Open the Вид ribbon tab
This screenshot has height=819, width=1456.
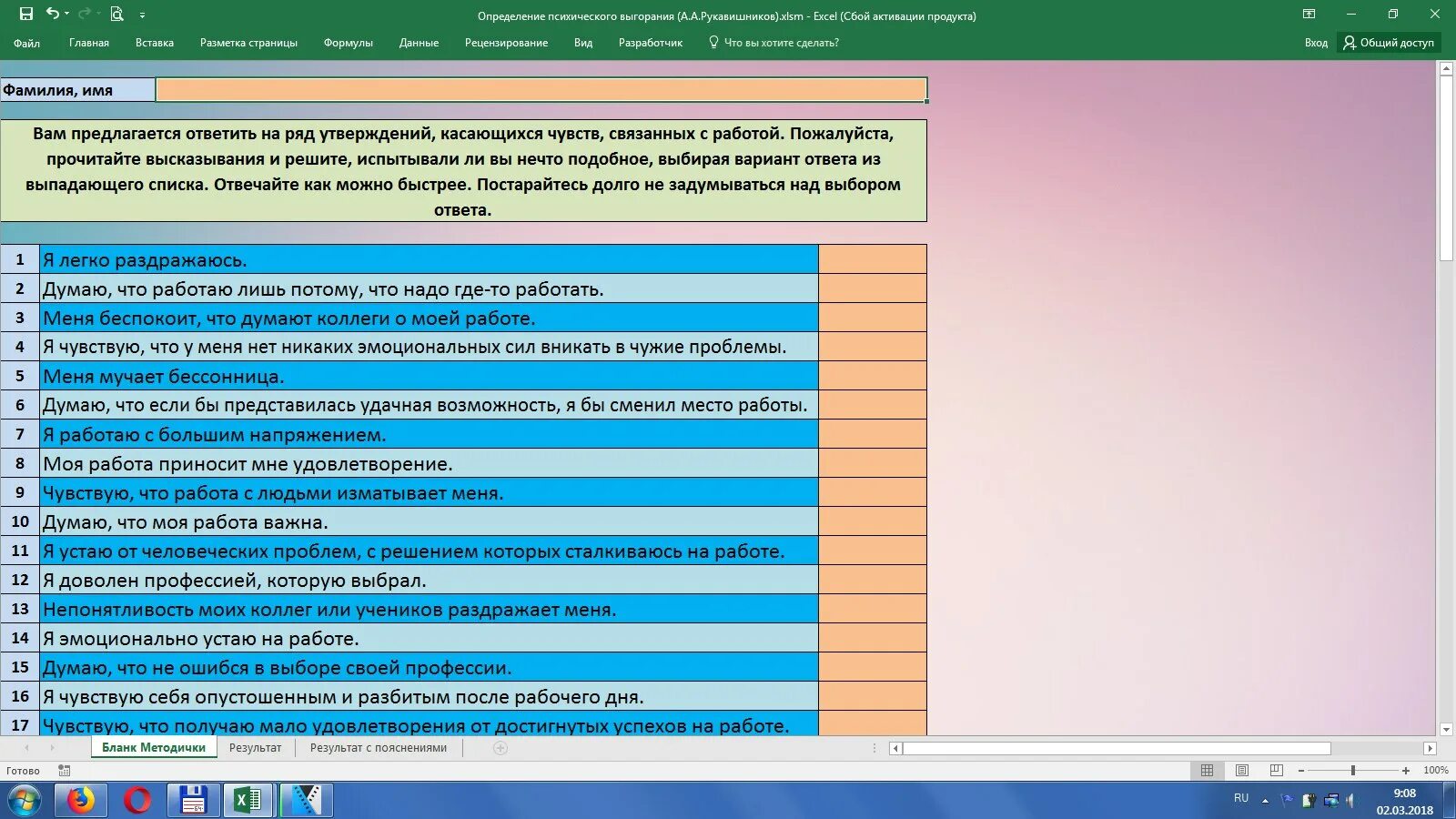583,43
